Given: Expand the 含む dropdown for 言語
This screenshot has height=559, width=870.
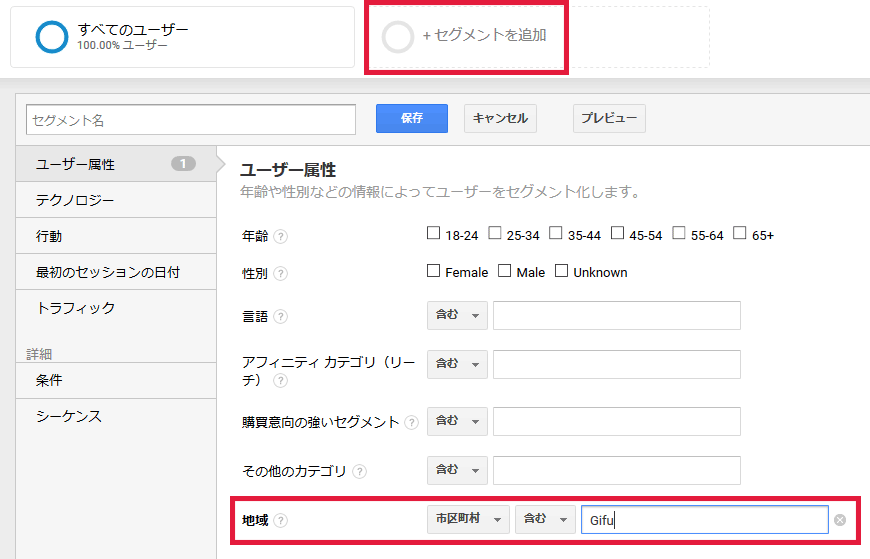Looking at the screenshot, I should [457, 315].
